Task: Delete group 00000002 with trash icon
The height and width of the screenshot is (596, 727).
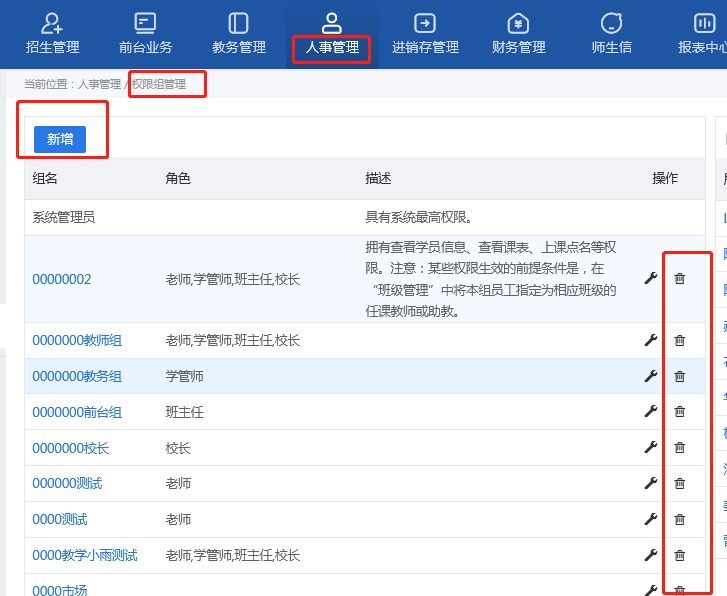Action: [x=680, y=278]
